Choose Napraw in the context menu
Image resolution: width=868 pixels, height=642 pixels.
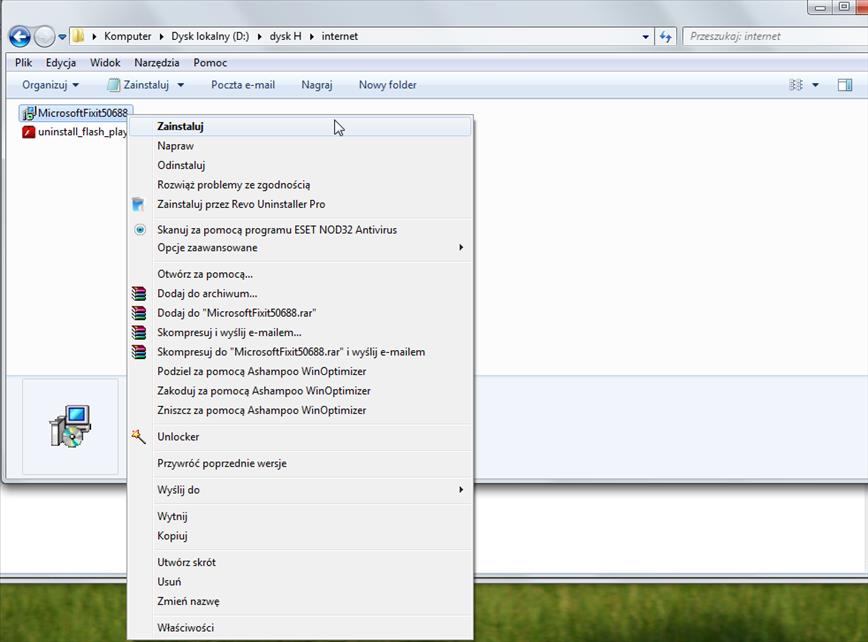300,146
